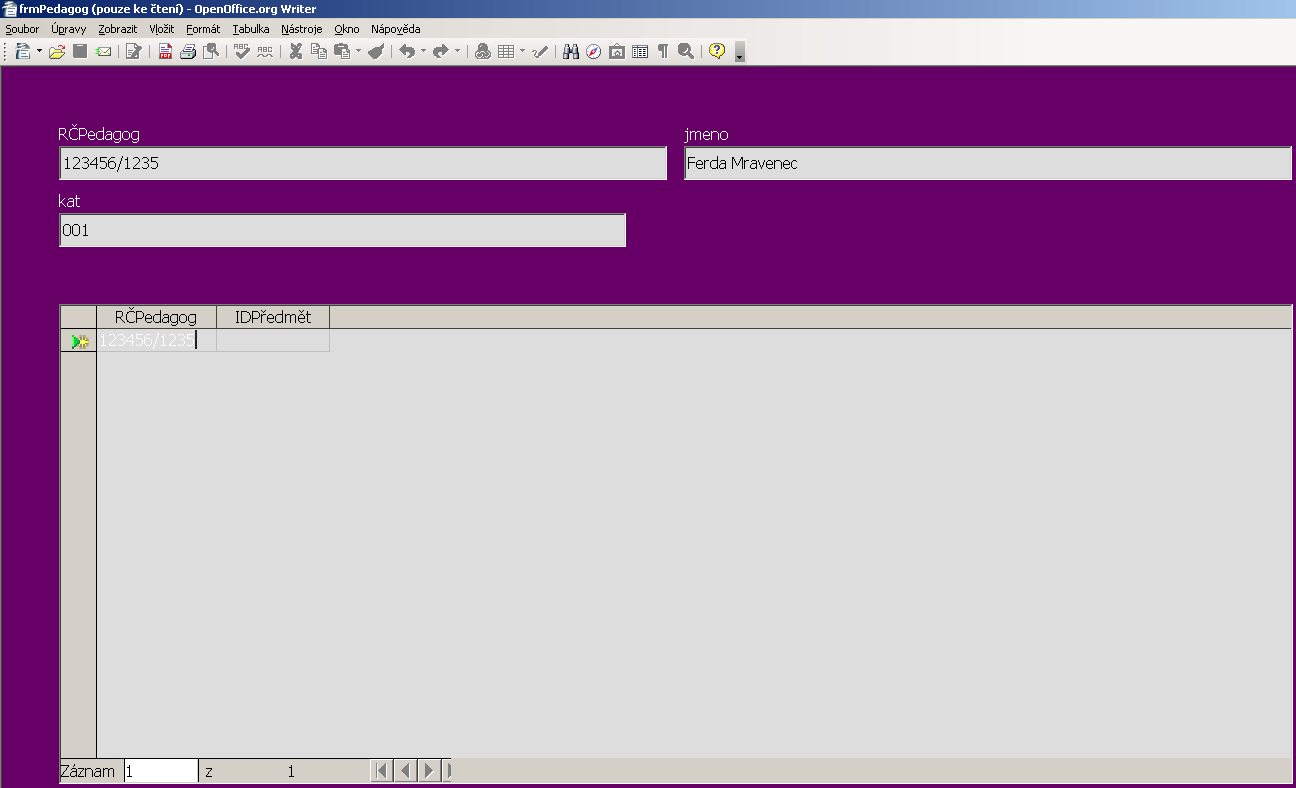1296x788 pixels.
Task: Select the row marker with green arrow
Action: pos(79,341)
